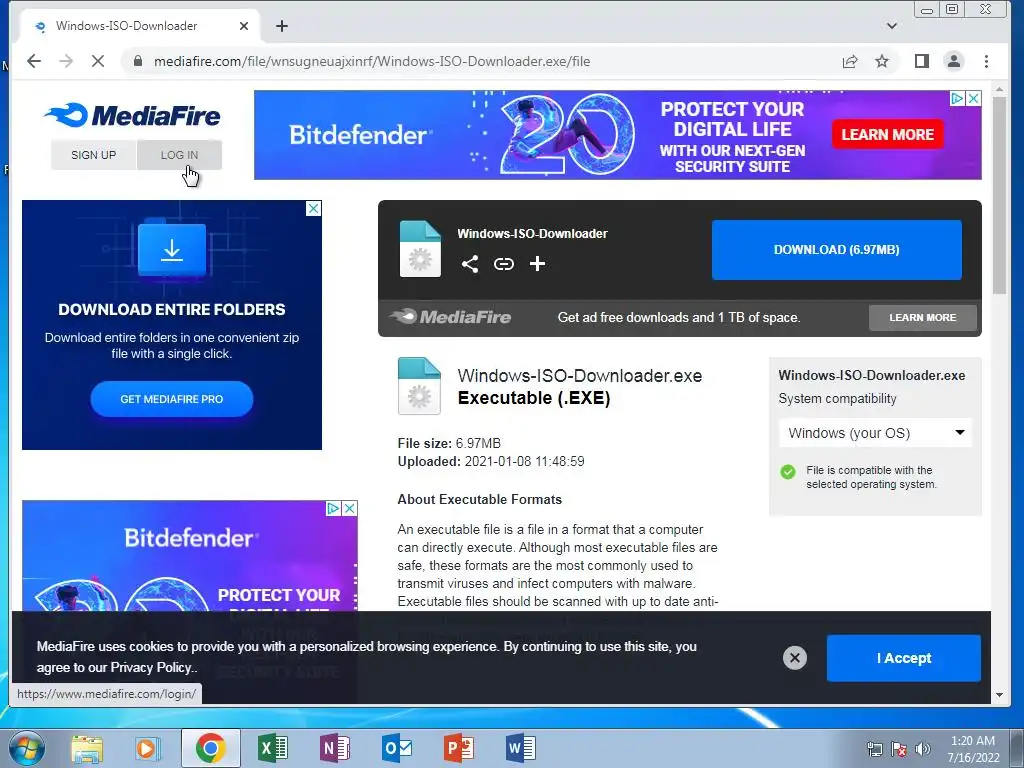The width and height of the screenshot is (1024, 768).
Task: Close Download Entire Folders ad
Action: click(x=313, y=208)
